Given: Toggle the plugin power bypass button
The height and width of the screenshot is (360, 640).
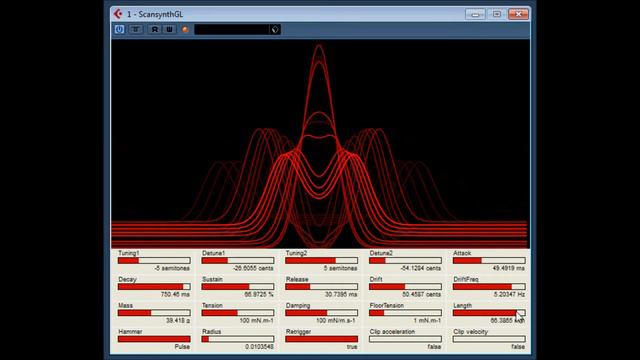Looking at the screenshot, I should pyautogui.click(x=119, y=29).
